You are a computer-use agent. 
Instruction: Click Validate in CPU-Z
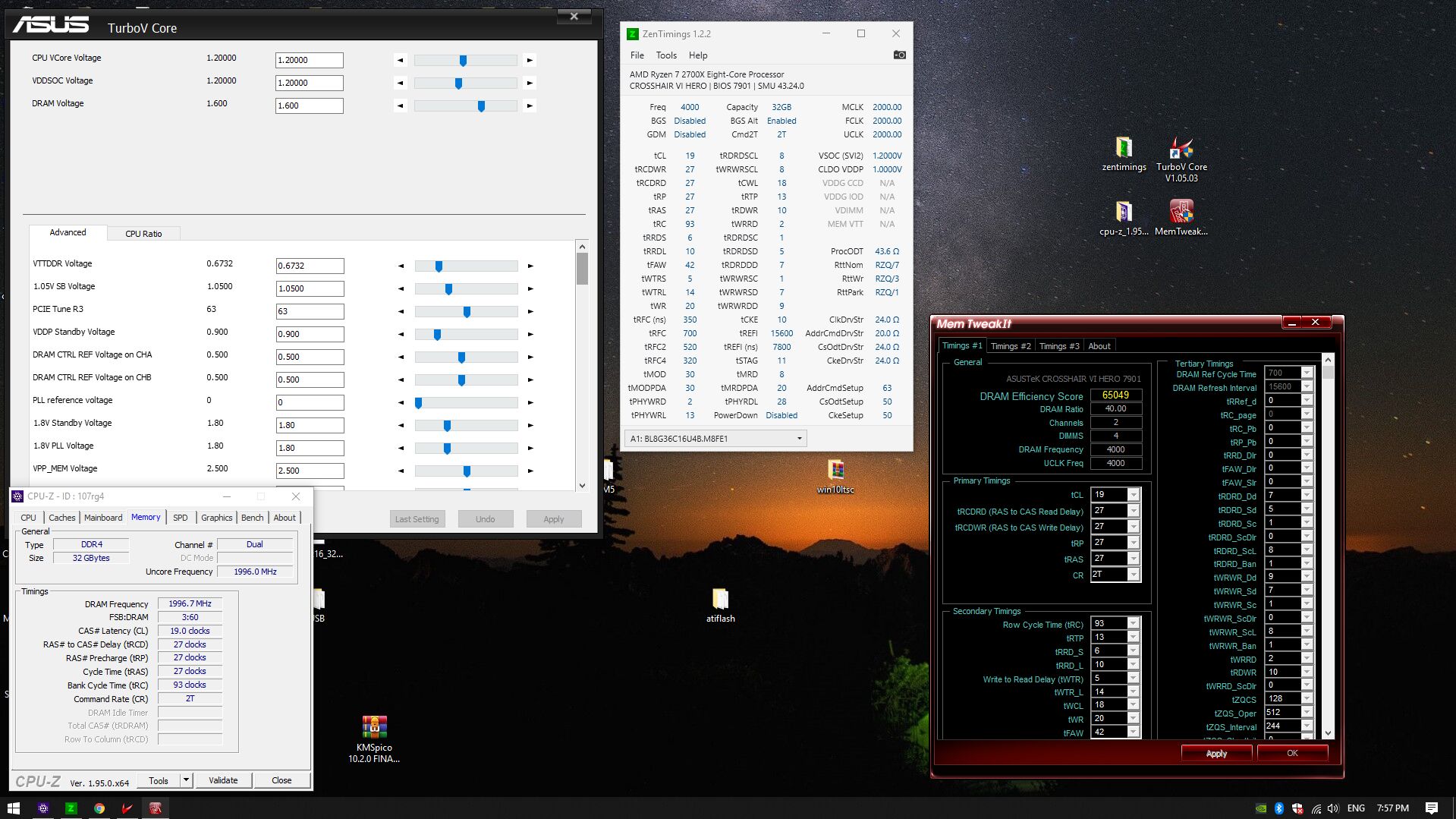click(223, 780)
